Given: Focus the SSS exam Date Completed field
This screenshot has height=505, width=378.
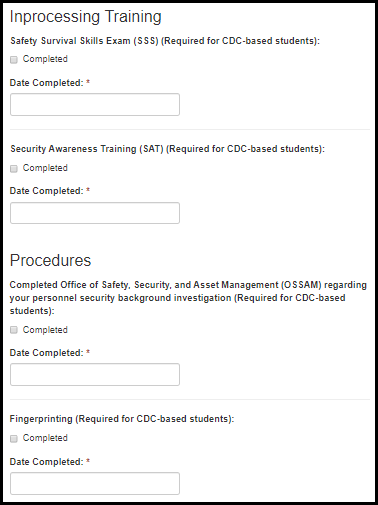Looking at the screenshot, I should click(x=95, y=105).
